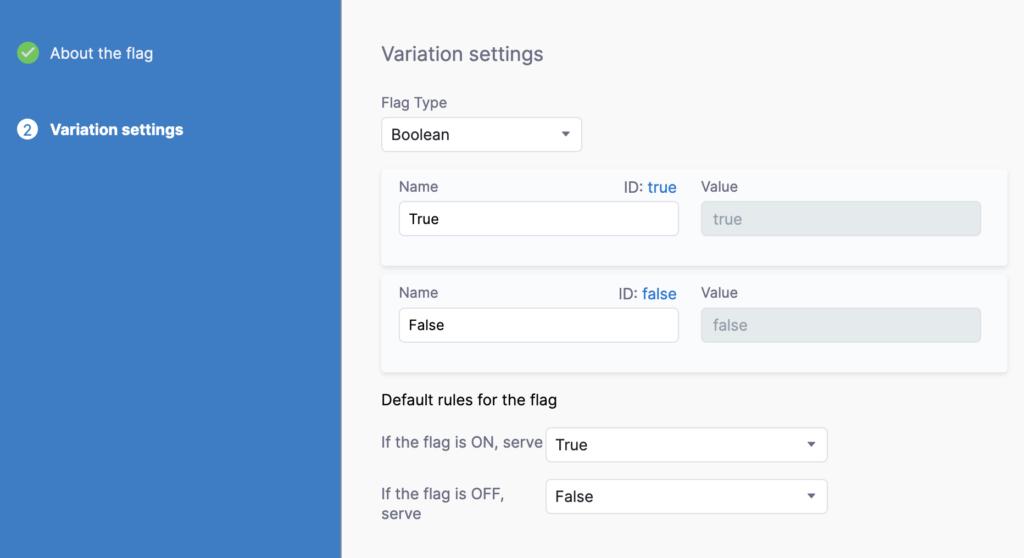The width and height of the screenshot is (1024, 558).
Task: Open the flag OFF serve dropdown
Action: 686,497
